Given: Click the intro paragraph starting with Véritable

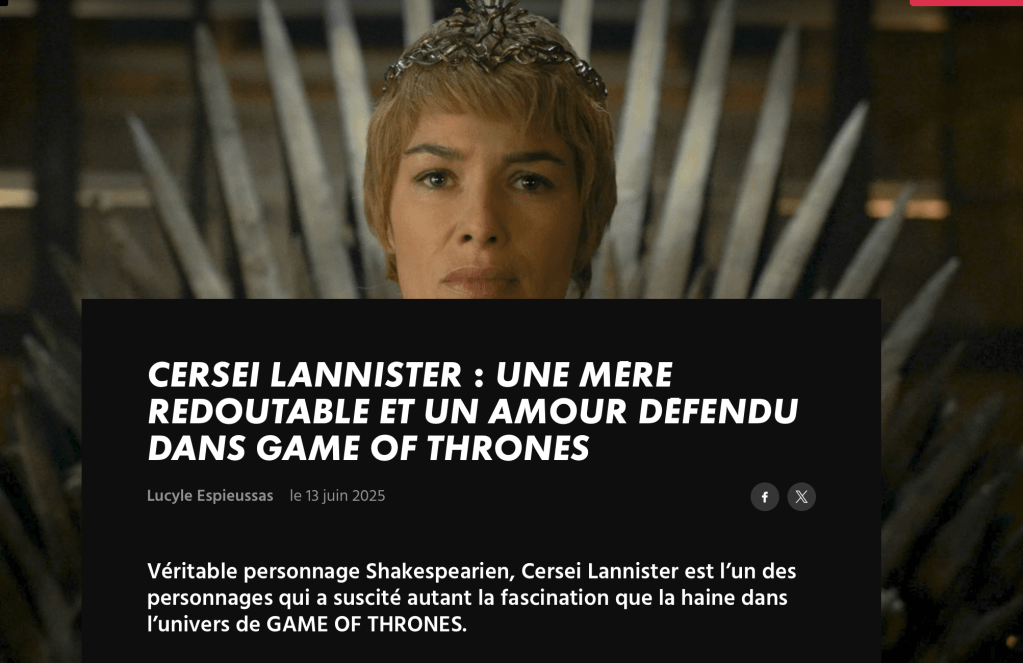Looking at the screenshot, I should (x=472, y=598).
